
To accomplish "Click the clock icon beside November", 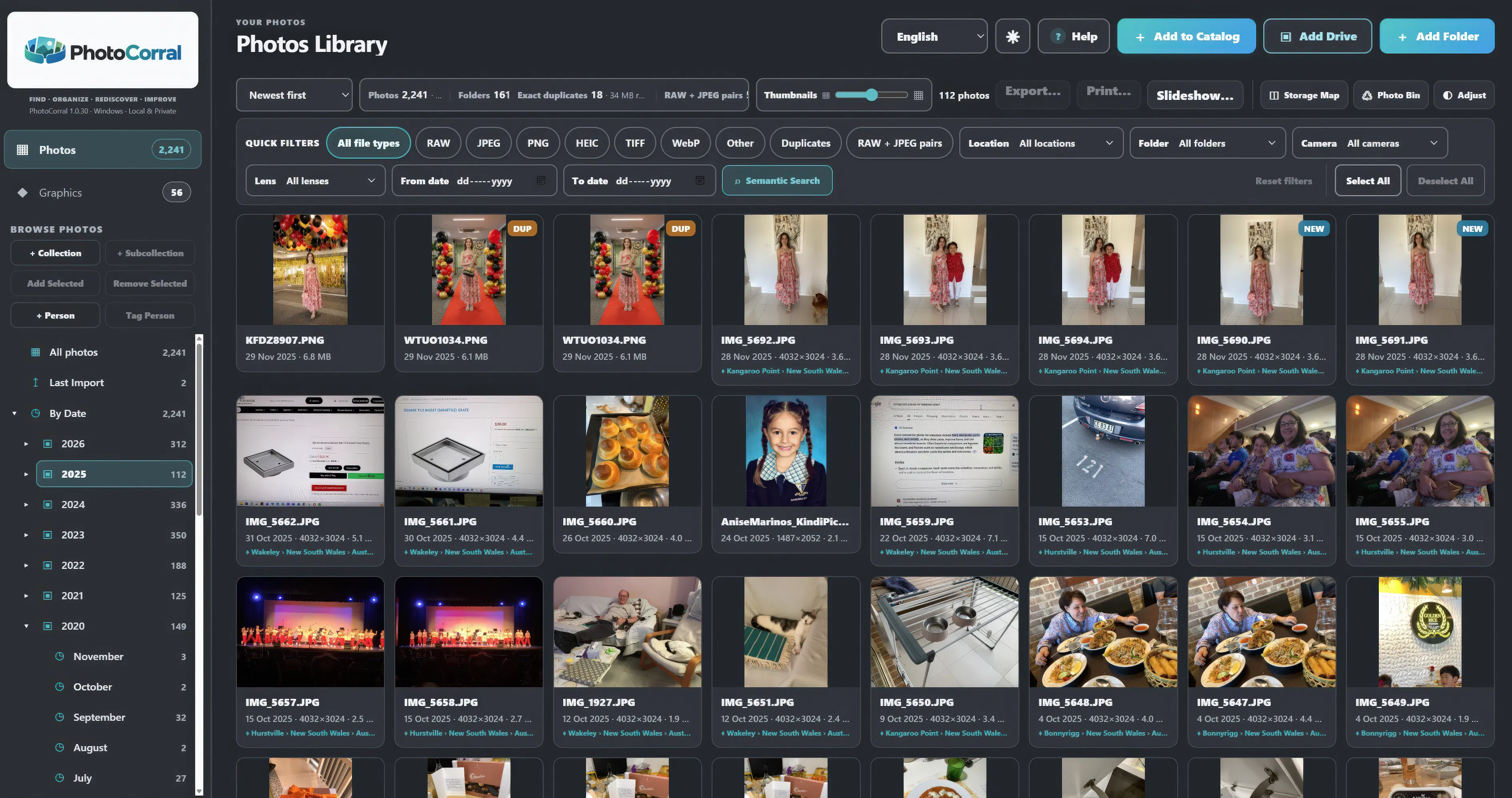I will click(x=59, y=656).
